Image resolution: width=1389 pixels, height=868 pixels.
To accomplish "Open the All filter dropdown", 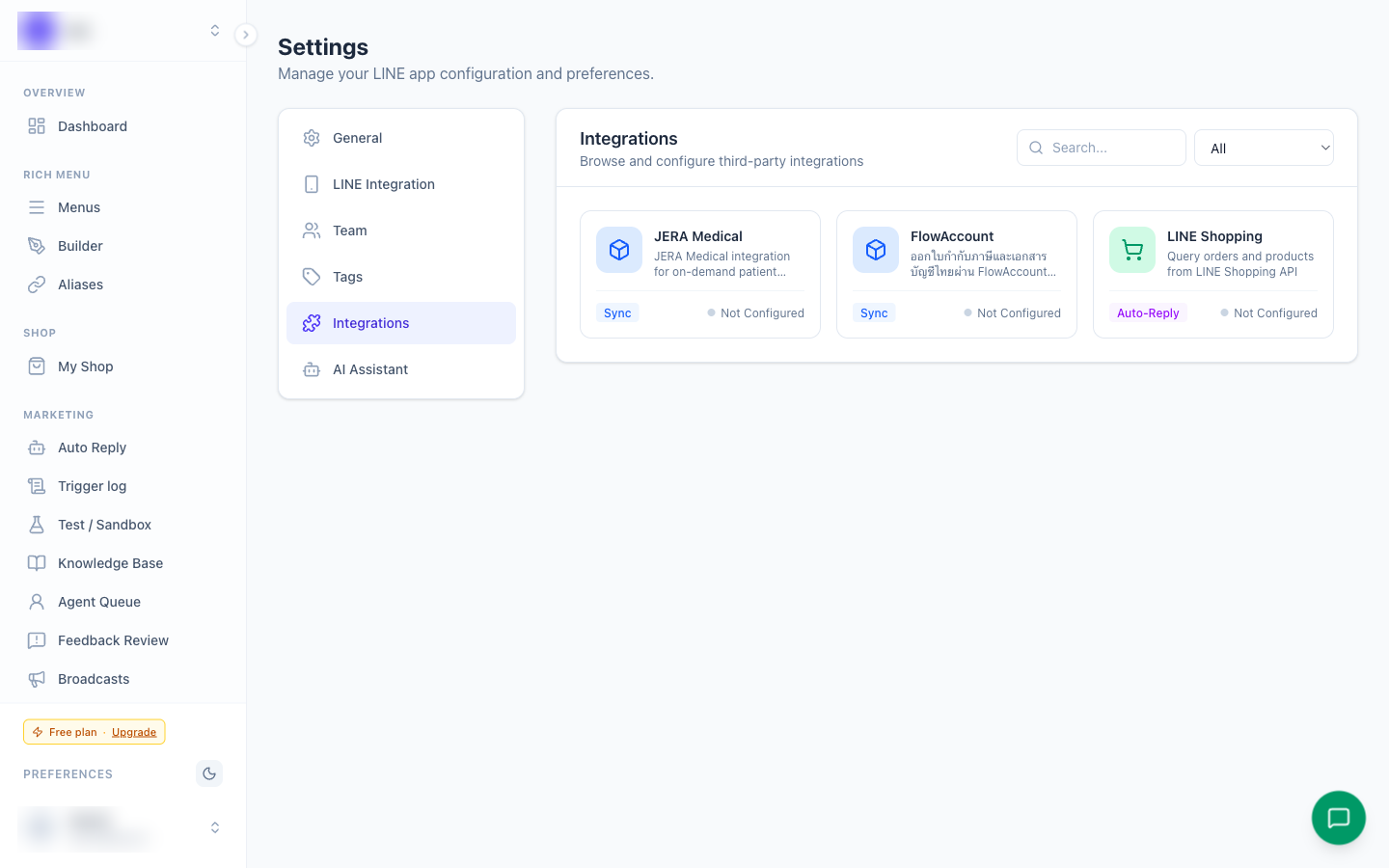I will [1264, 148].
